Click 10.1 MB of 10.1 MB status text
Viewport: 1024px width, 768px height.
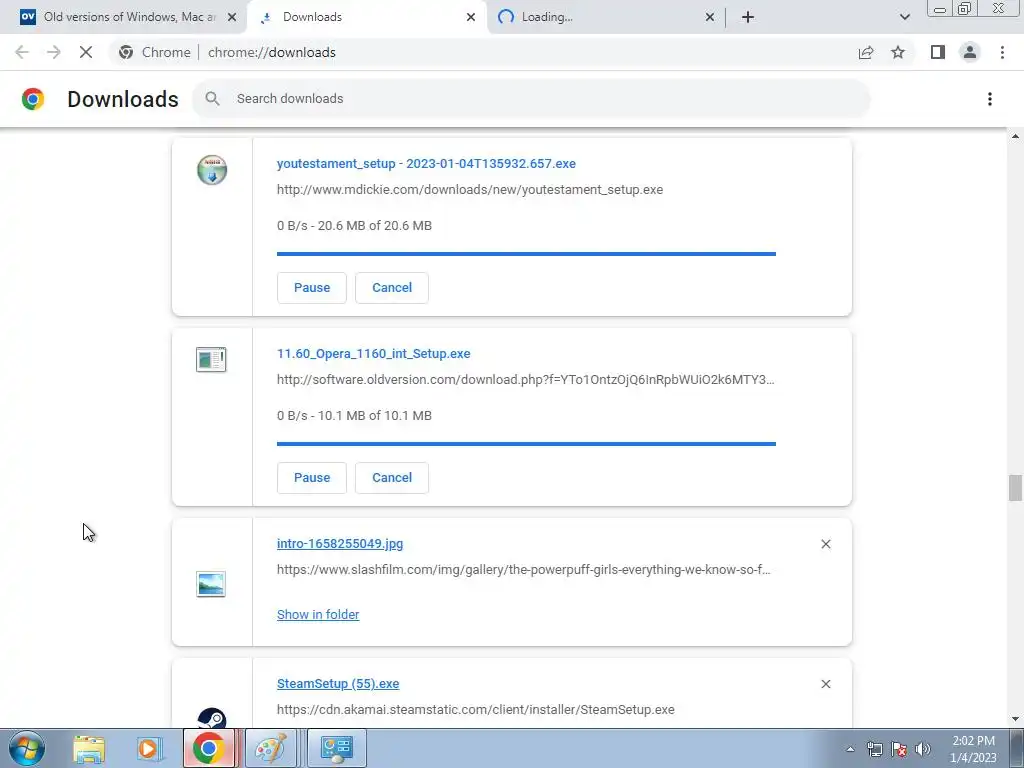click(x=374, y=416)
